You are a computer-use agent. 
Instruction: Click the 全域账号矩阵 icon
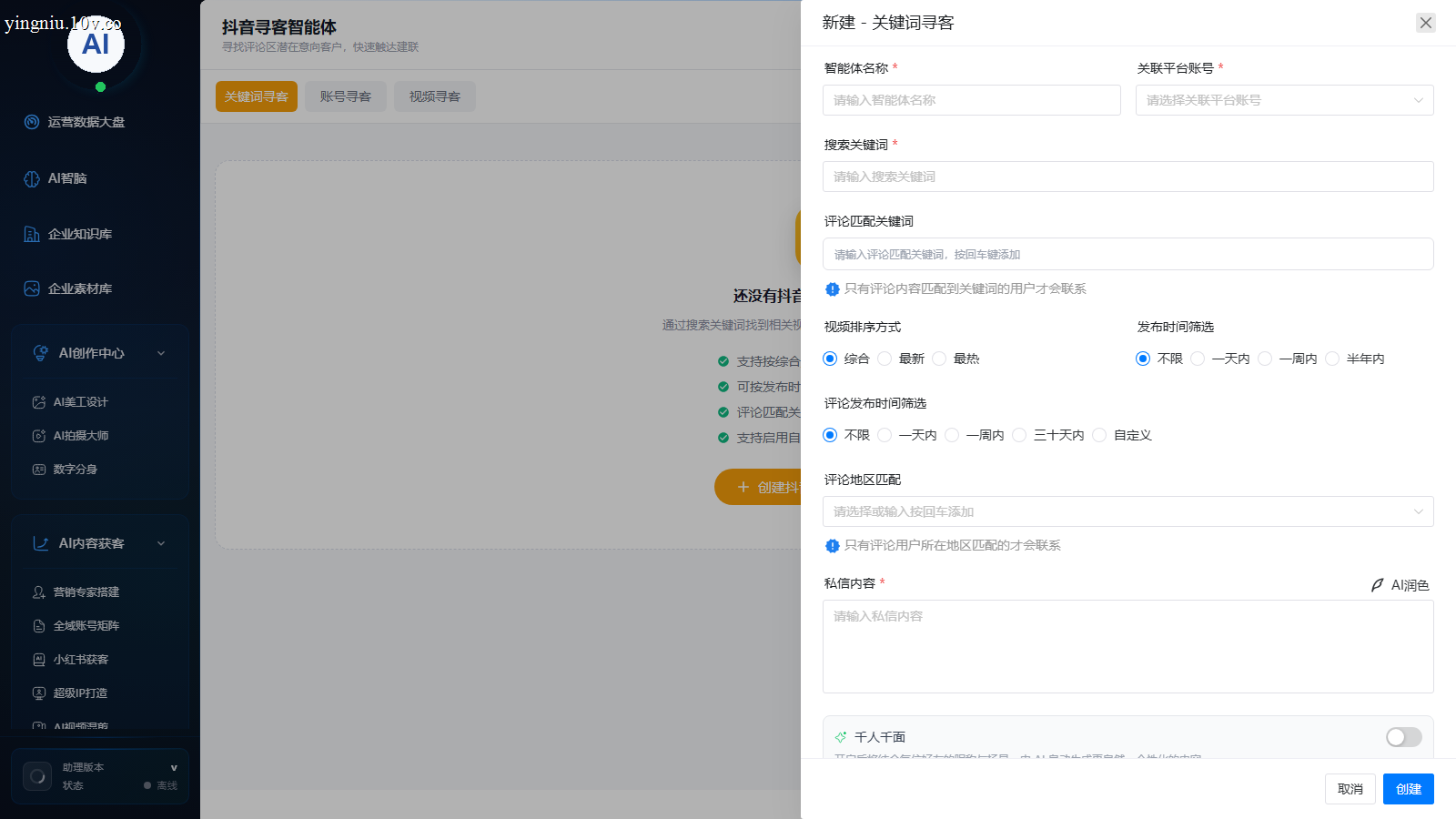click(x=39, y=626)
